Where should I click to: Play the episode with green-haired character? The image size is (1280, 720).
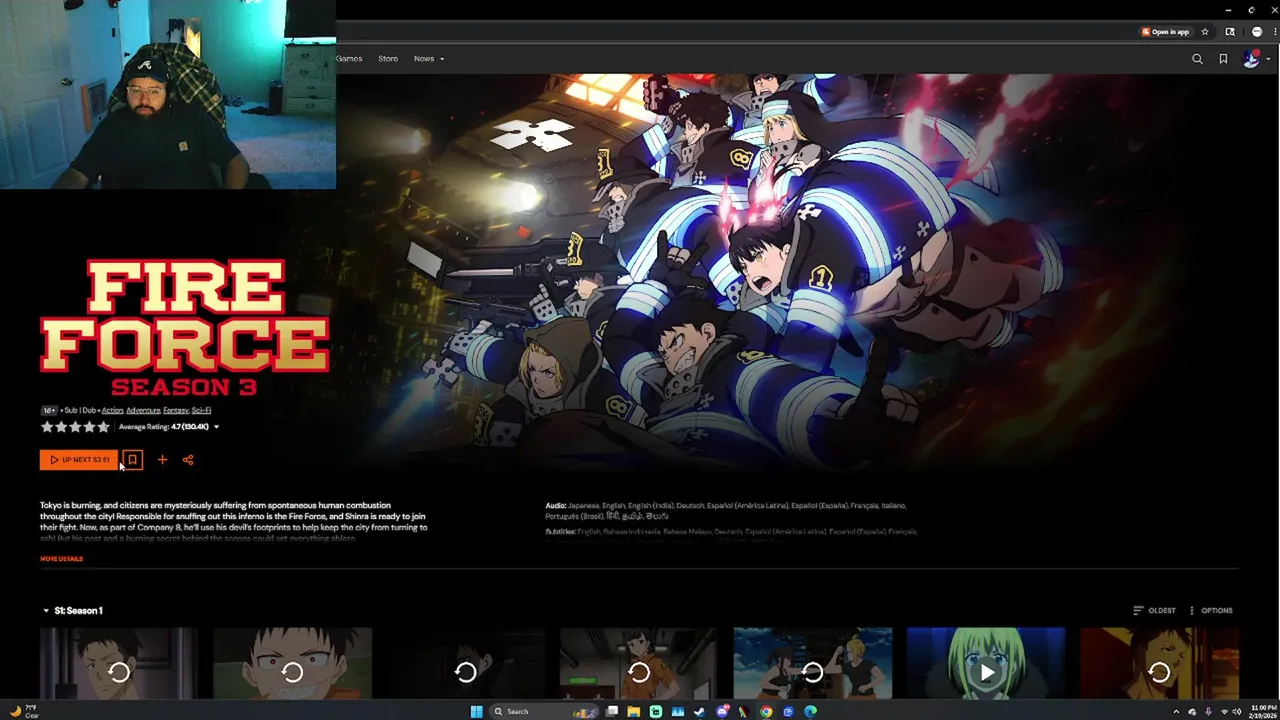tap(986, 672)
